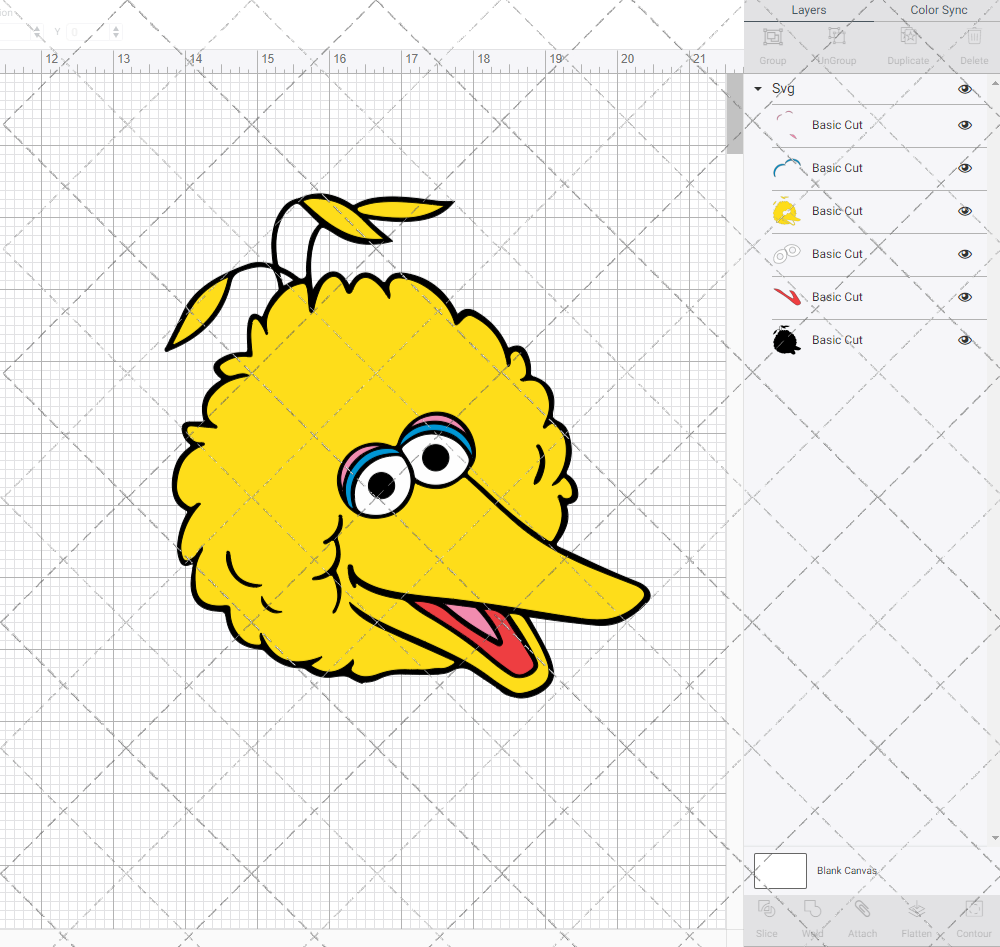Image resolution: width=1000 pixels, height=947 pixels.
Task: Click the Svg group name
Action: coord(783,89)
